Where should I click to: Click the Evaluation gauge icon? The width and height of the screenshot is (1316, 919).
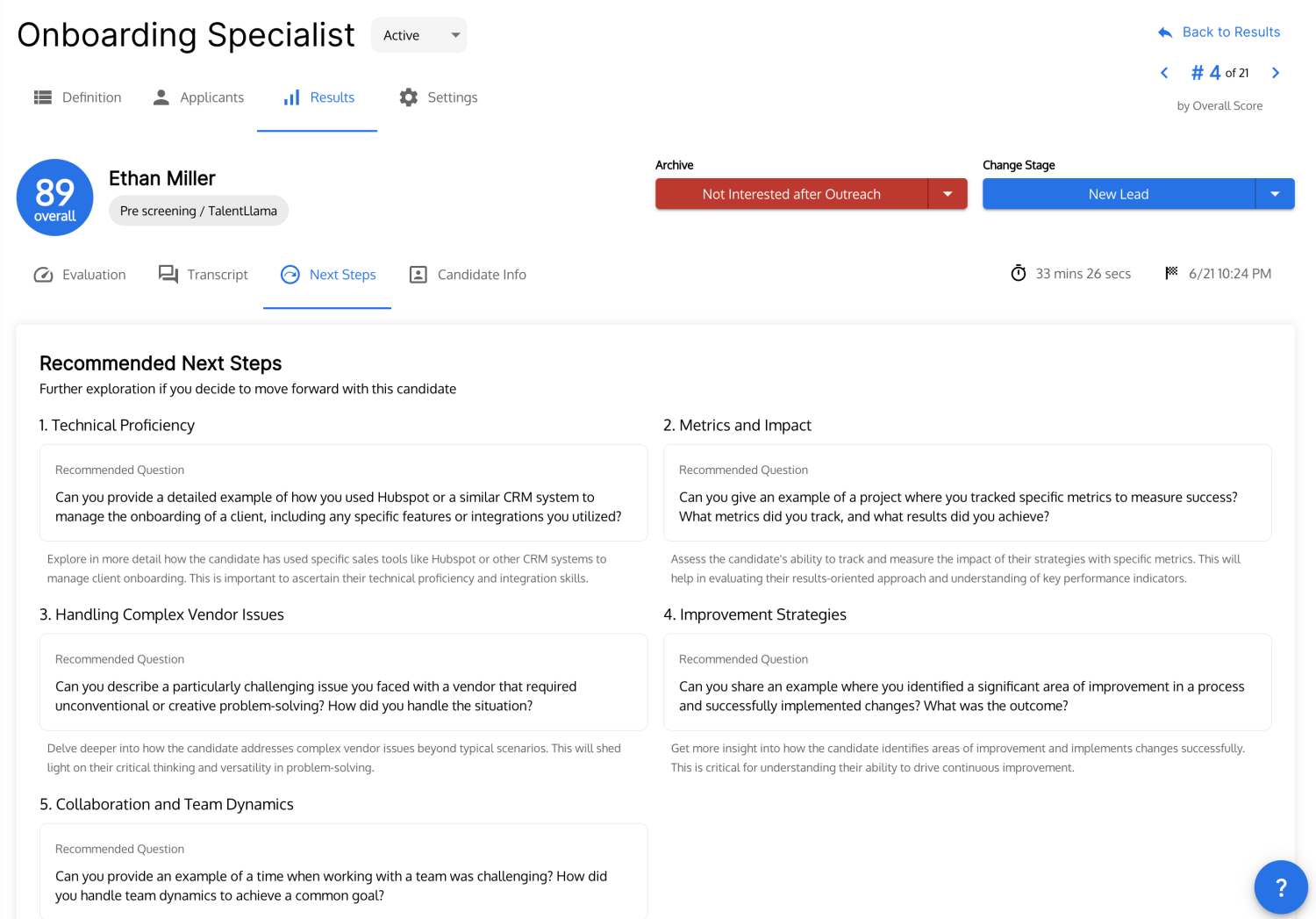pos(43,275)
